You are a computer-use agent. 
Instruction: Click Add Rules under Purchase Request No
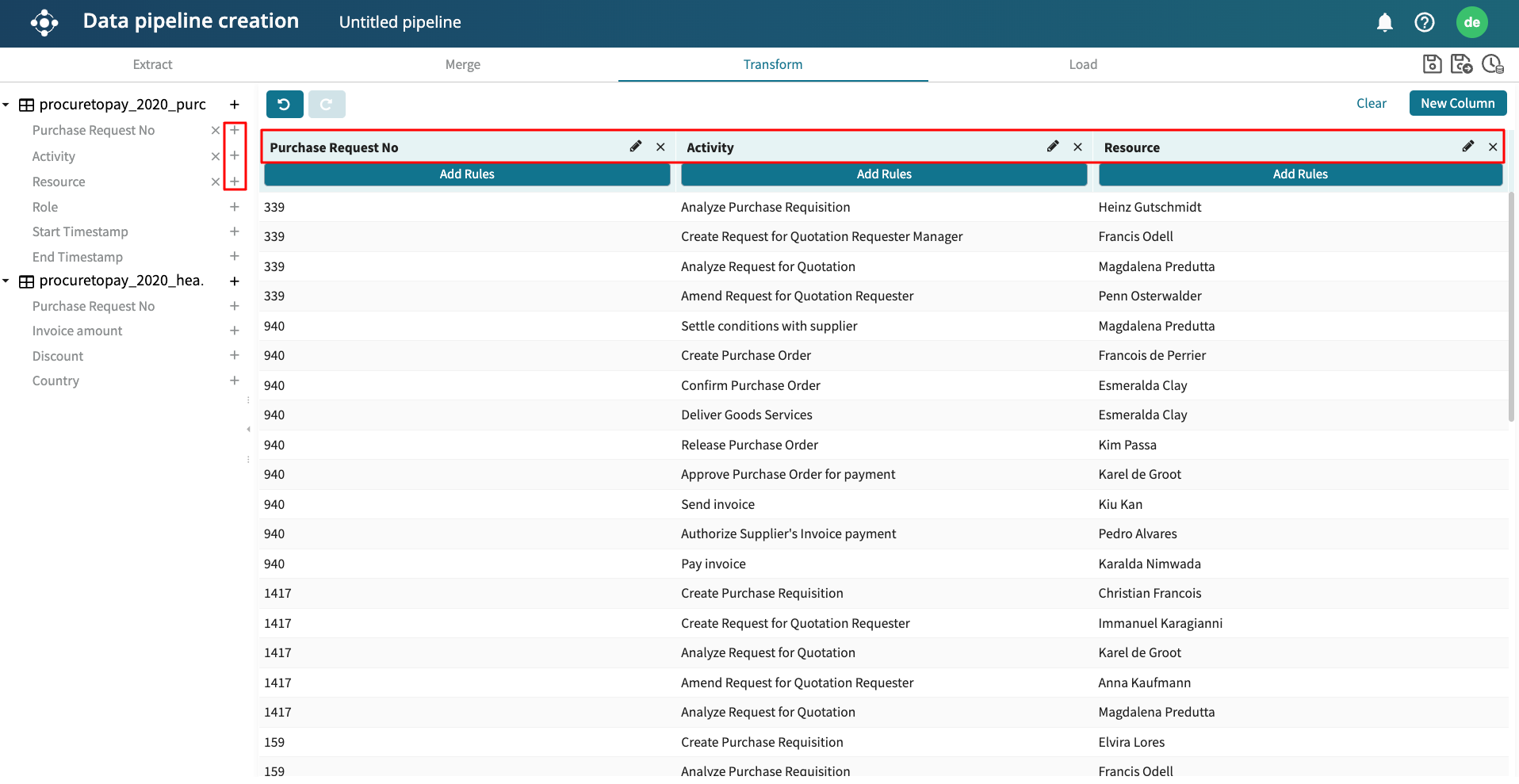(467, 174)
